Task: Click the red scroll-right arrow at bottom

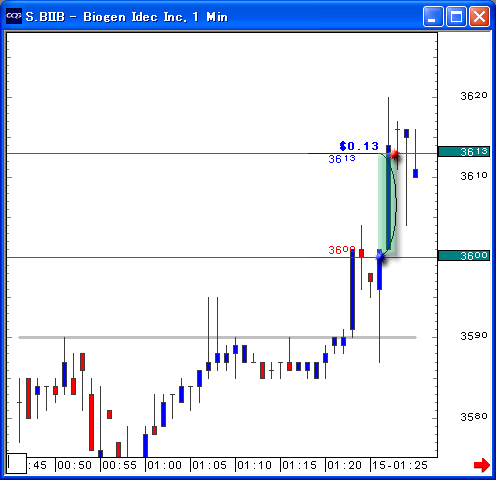Action: tap(482, 465)
